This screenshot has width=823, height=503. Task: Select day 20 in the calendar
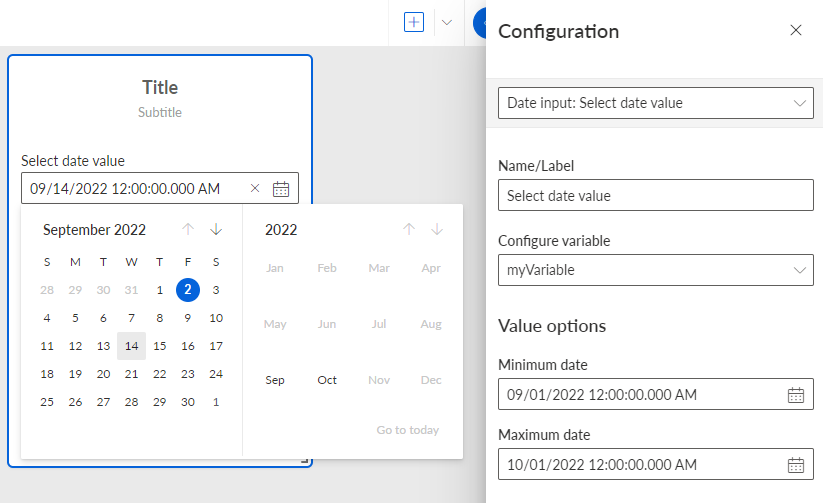(x=103, y=374)
